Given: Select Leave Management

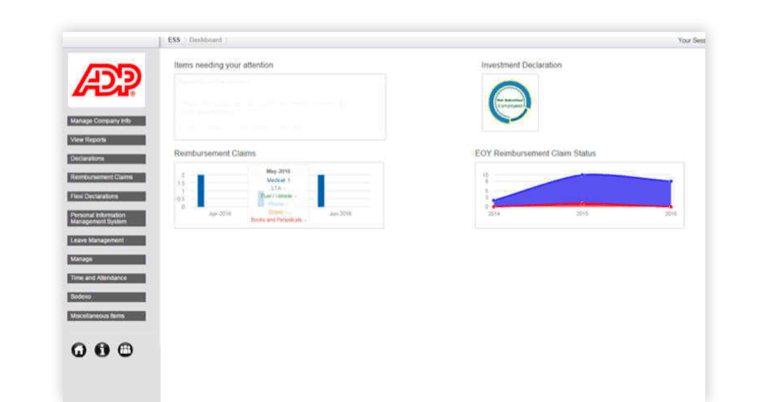Looking at the screenshot, I should (106, 241).
